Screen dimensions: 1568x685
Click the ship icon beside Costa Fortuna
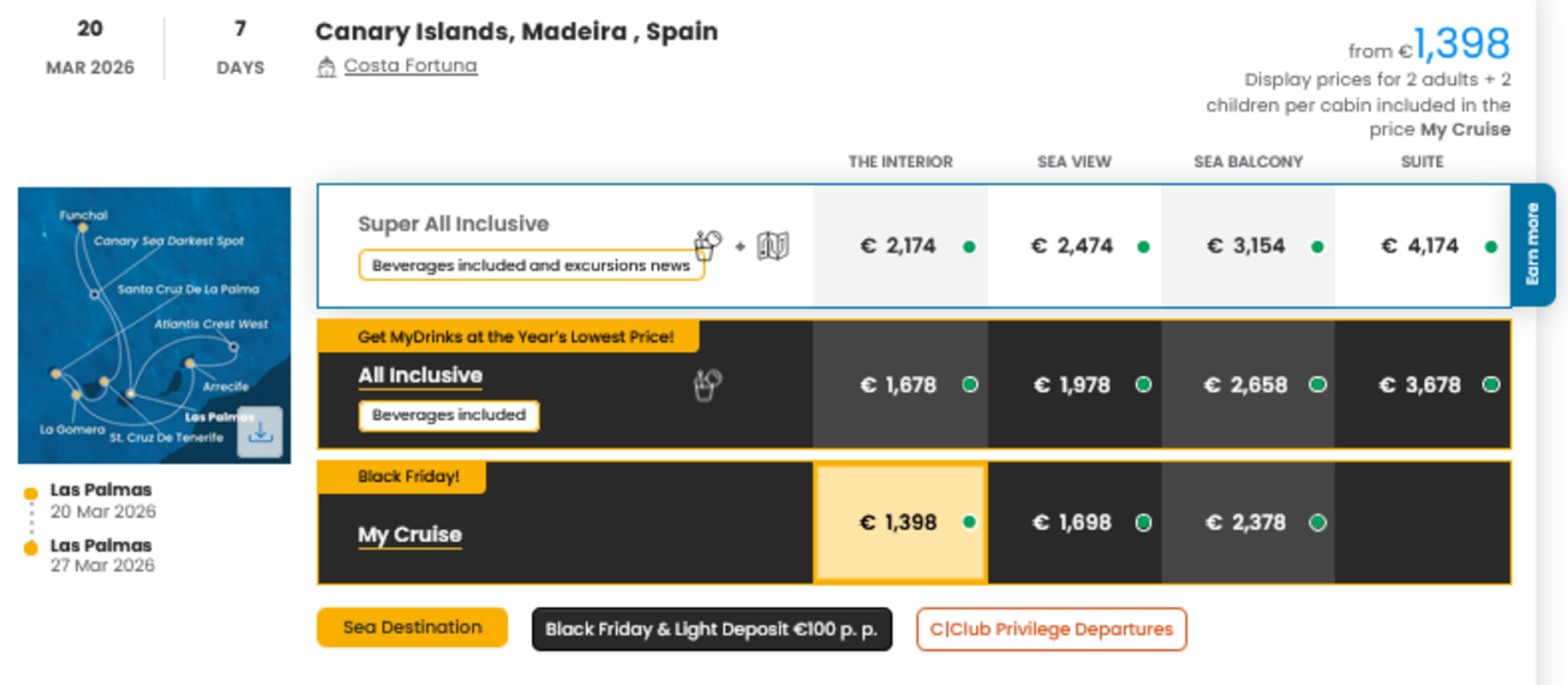326,67
